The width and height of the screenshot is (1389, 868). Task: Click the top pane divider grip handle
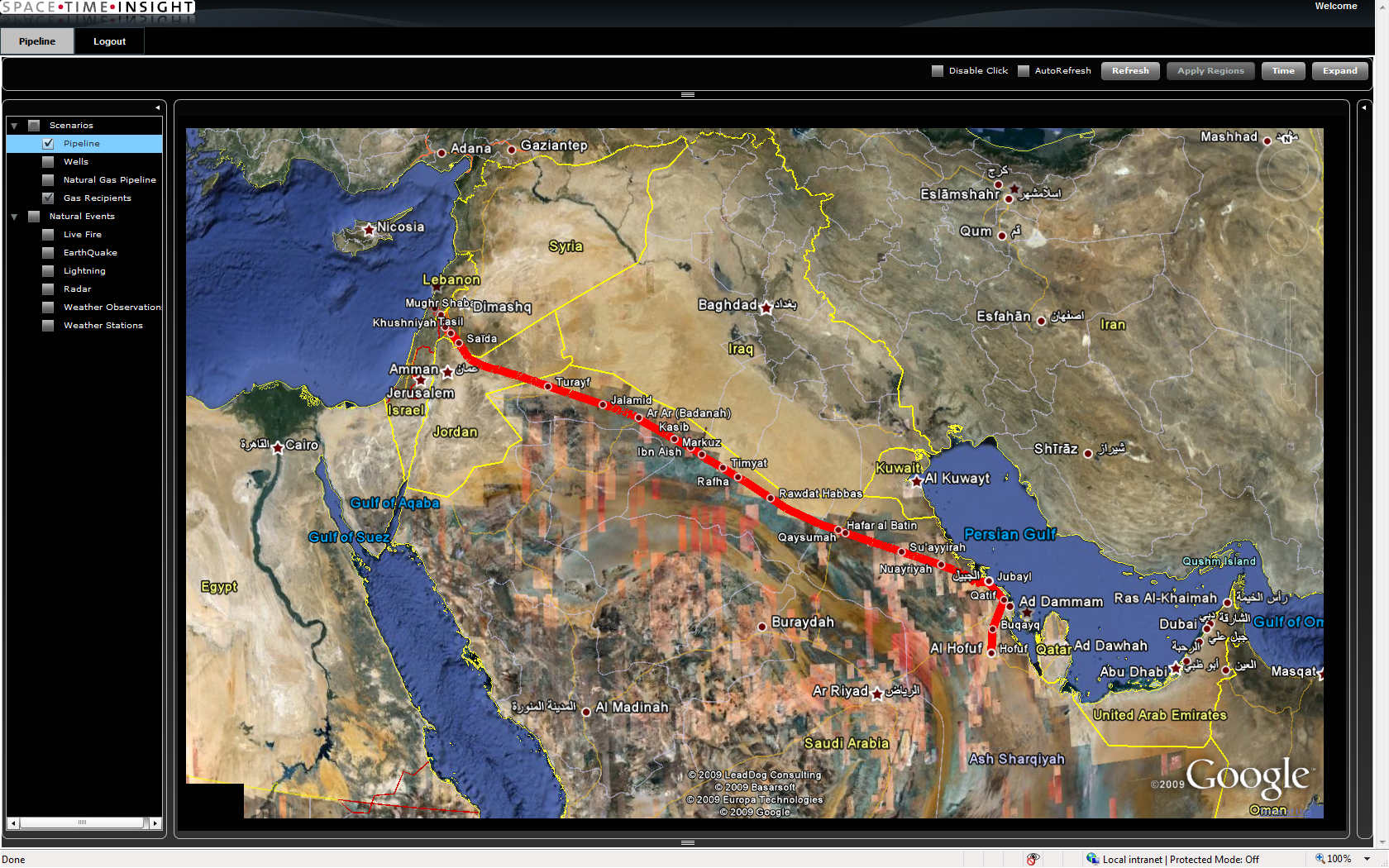[x=688, y=95]
